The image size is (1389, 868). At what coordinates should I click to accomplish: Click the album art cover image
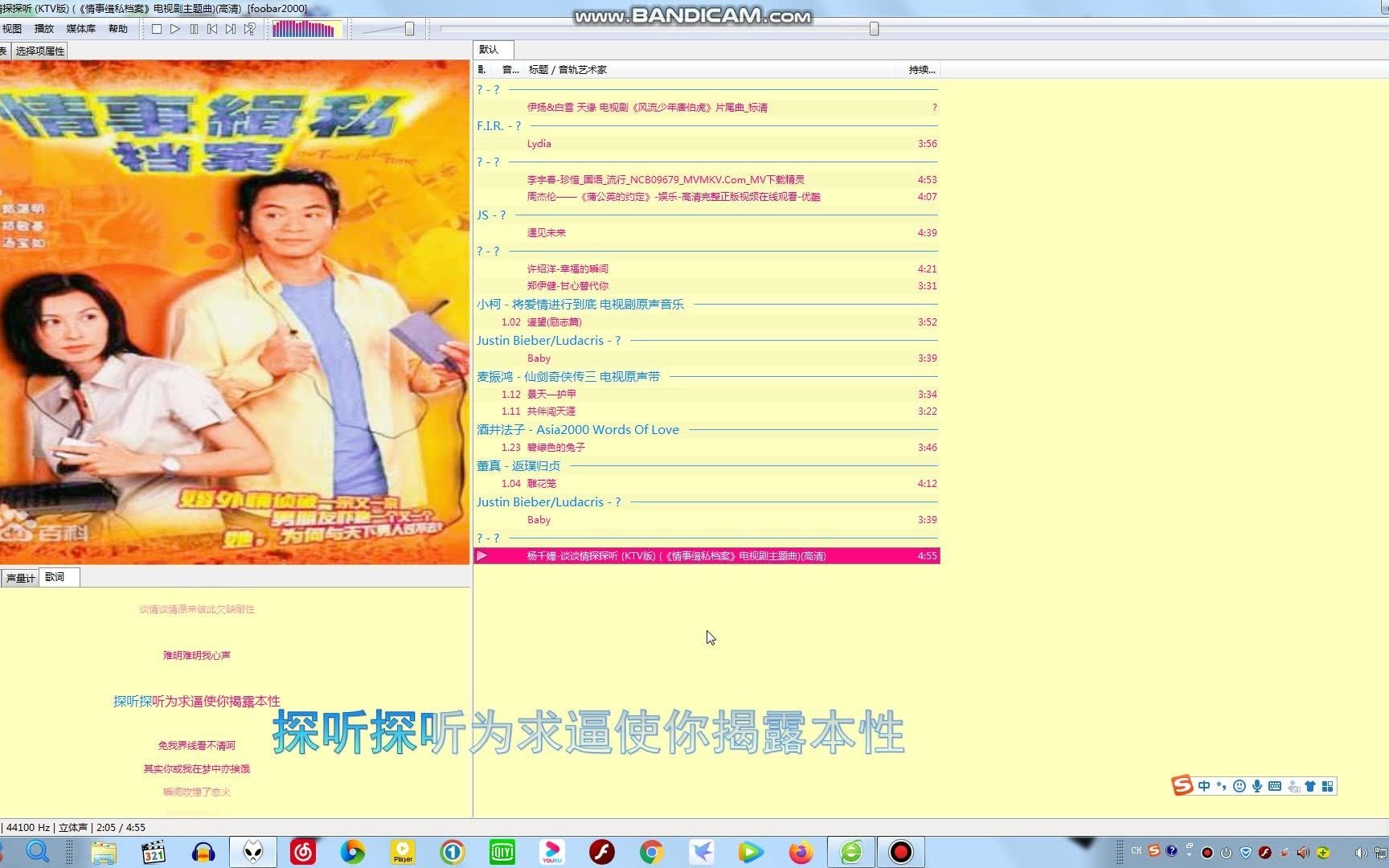pyautogui.click(x=235, y=312)
